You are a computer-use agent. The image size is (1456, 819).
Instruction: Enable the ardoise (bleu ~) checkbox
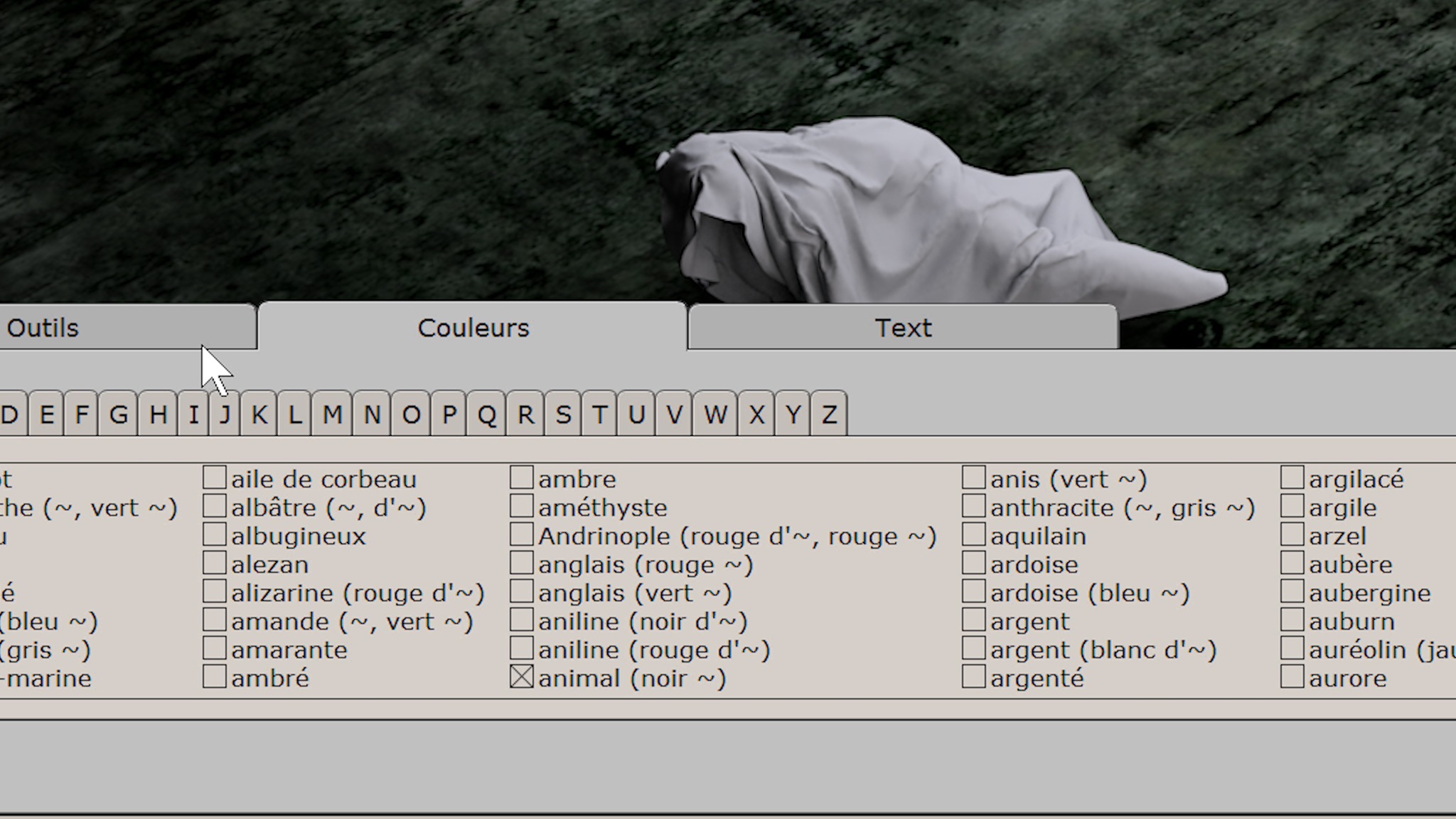pos(974,592)
